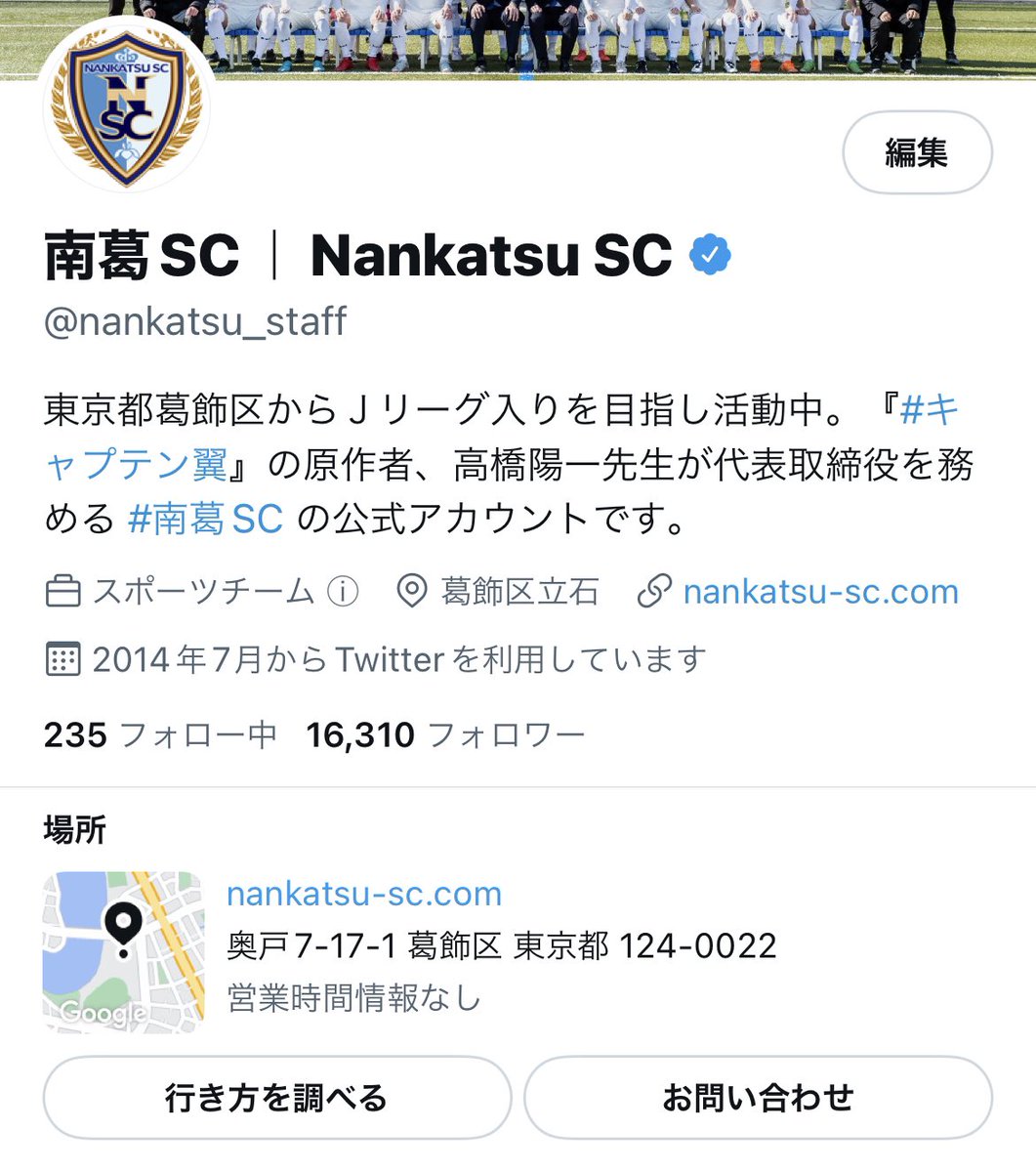Tap the briefcase category icon
The image size is (1036, 1172).
[x=63, y=591]
